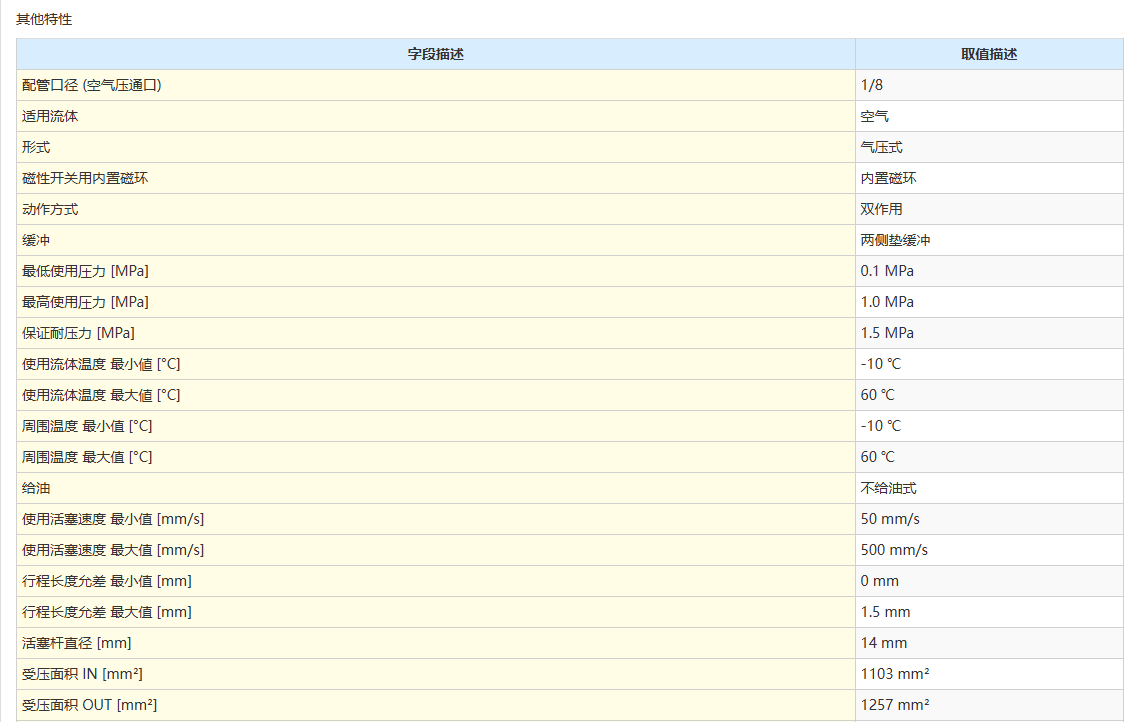Click the 取值描述 column header

(988, 54)
